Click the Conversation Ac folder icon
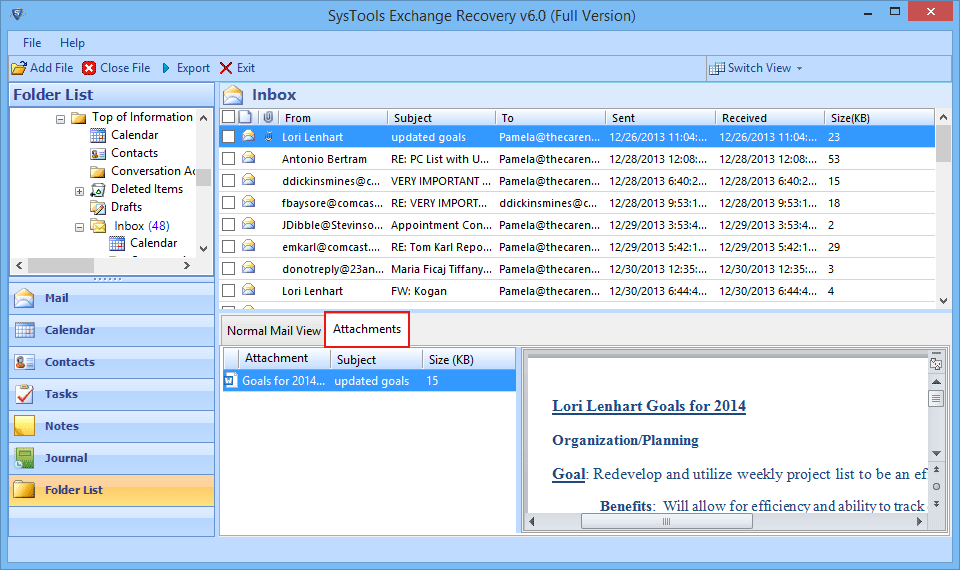This screenshot has width=960, height=570. 97,171
